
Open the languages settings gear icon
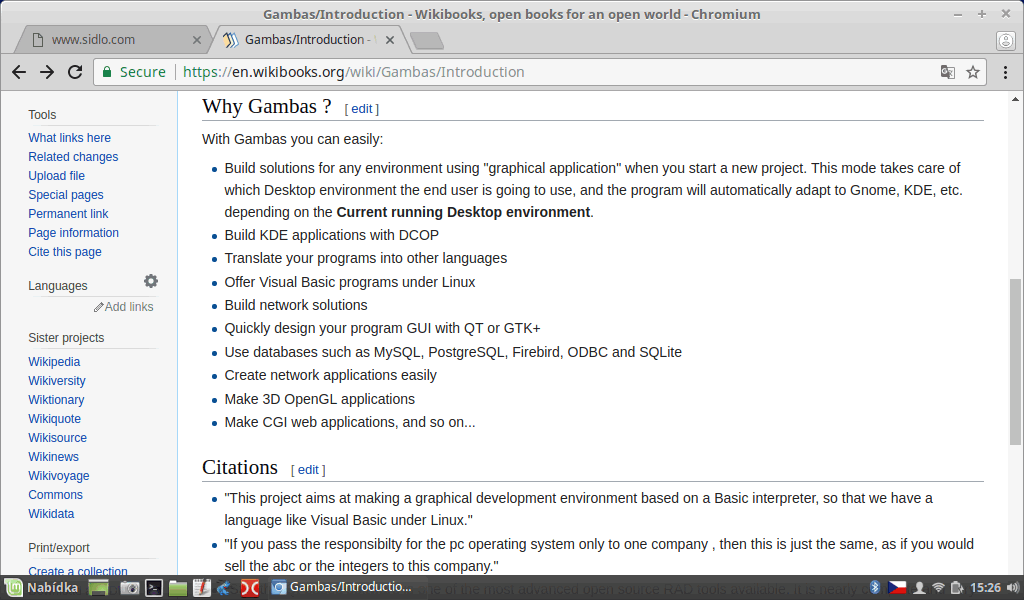[151, 282]
